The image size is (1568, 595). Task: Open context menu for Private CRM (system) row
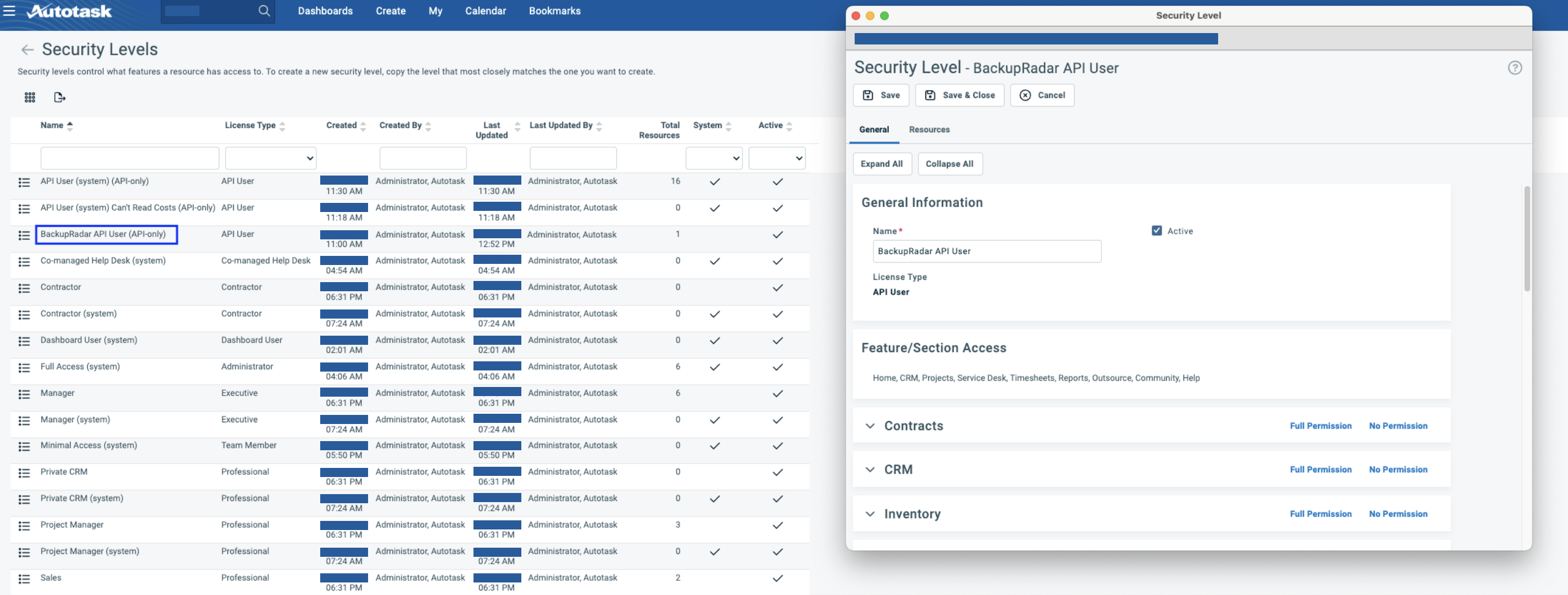tap(24, 499)
